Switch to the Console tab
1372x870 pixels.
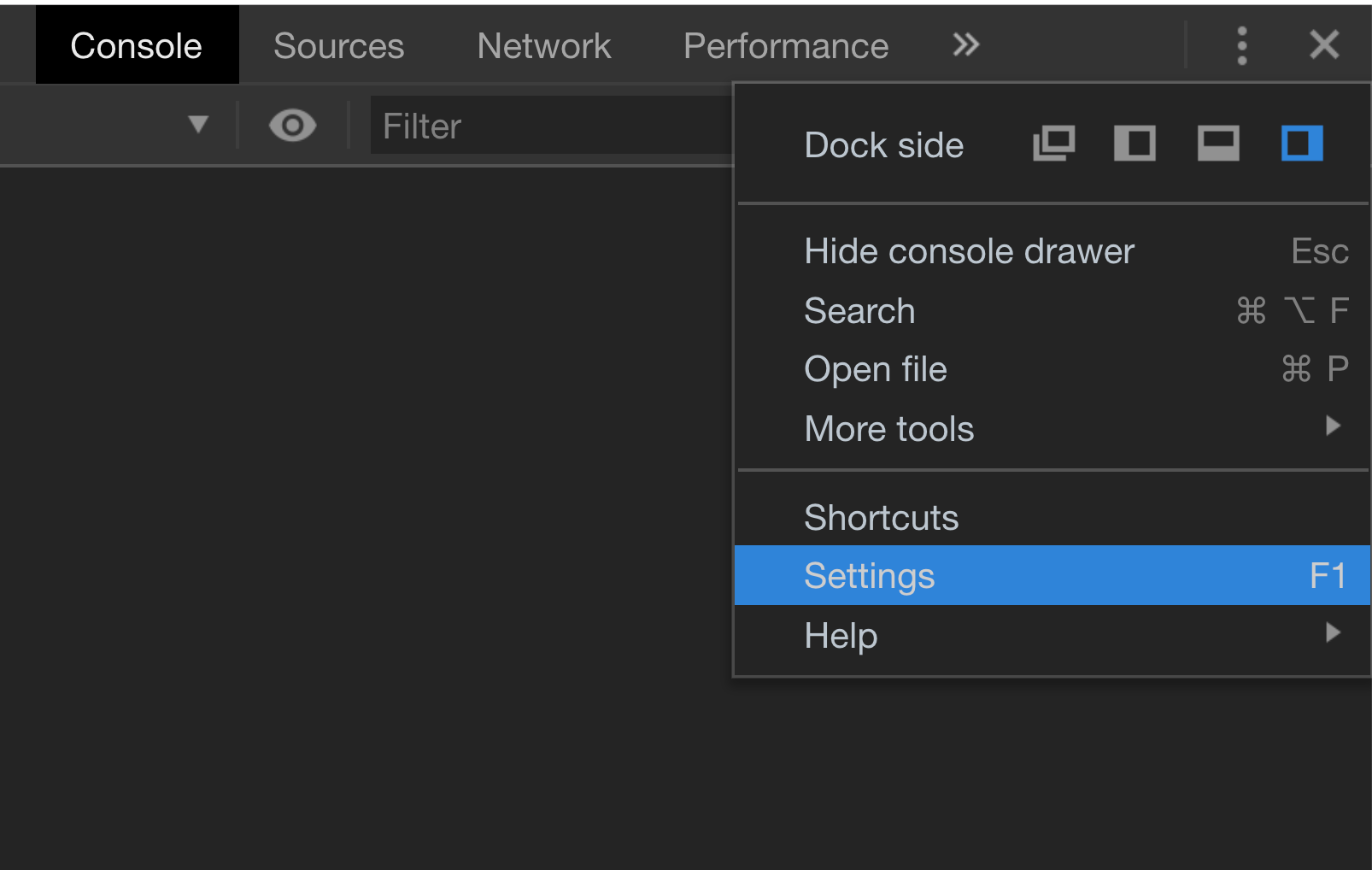click(x=137, y=46)
